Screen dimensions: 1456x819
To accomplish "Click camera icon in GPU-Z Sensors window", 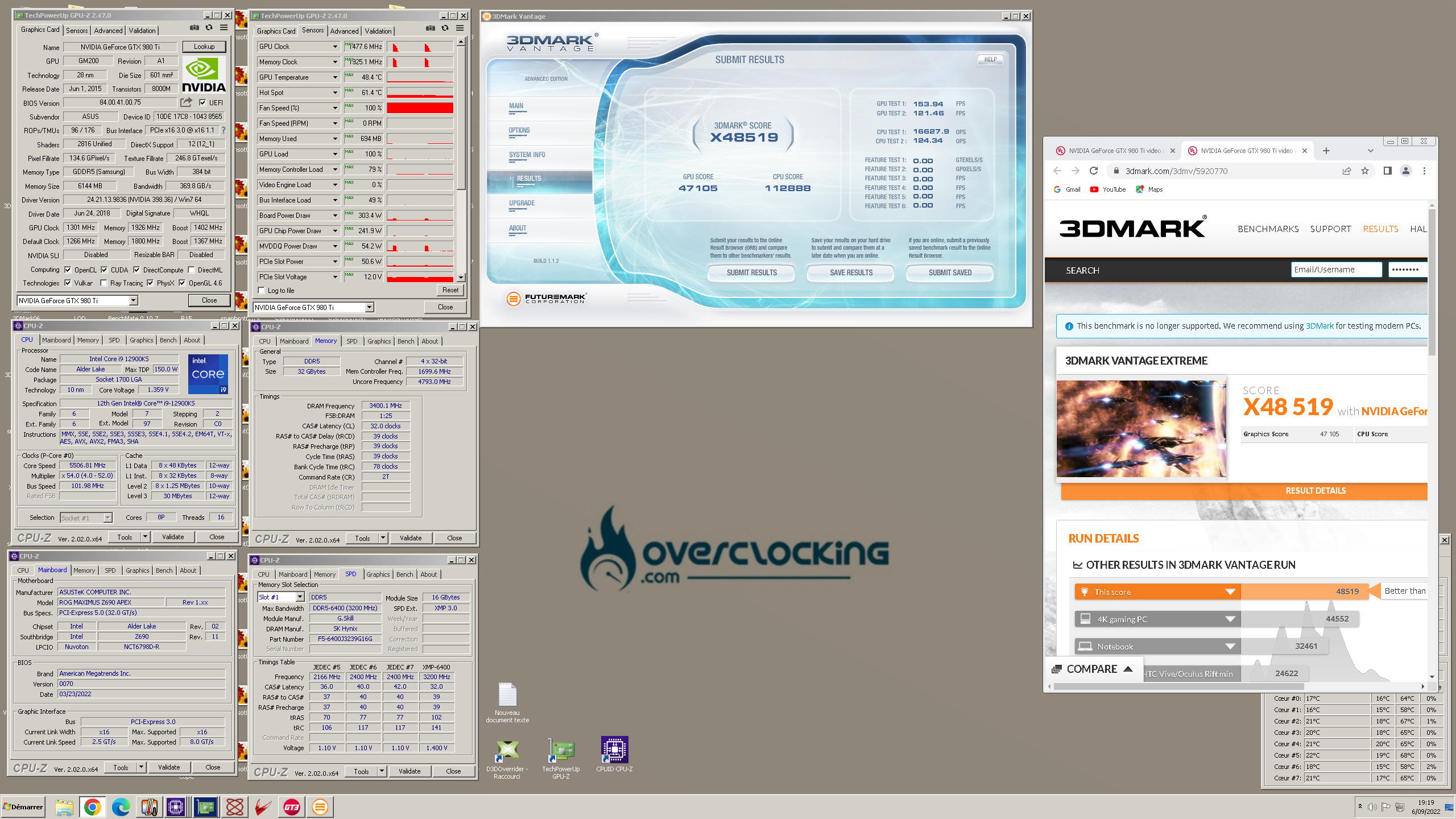I will (x=431, y=28).
